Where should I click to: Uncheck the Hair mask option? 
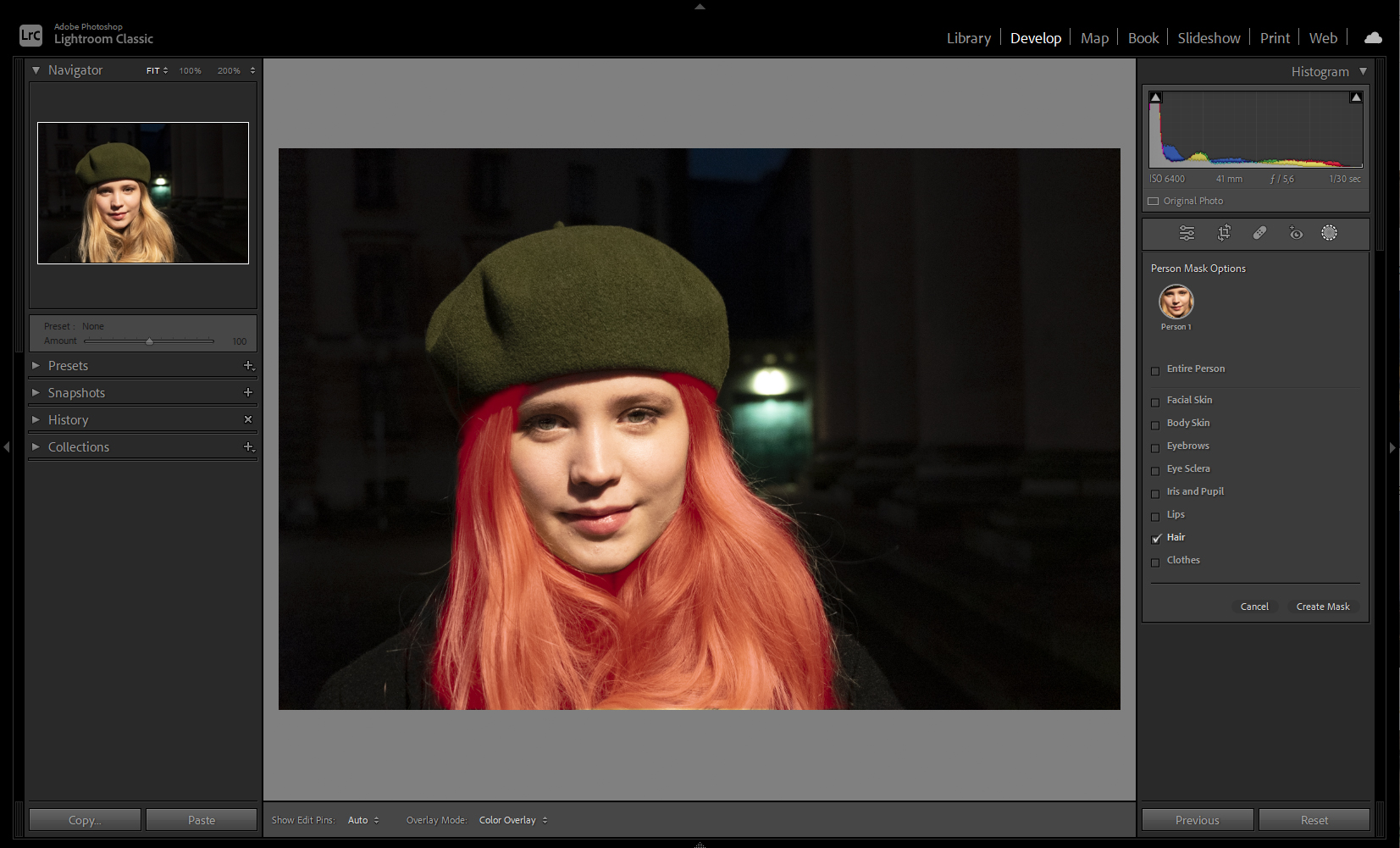point(1157,538)
